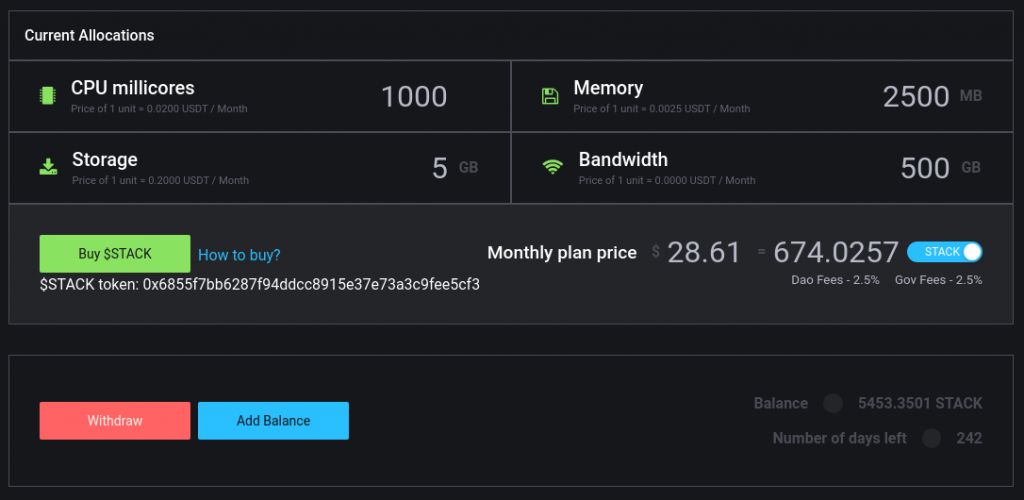Click the Current Allocations heading
Screen dimensions: 1024x500
89,35
